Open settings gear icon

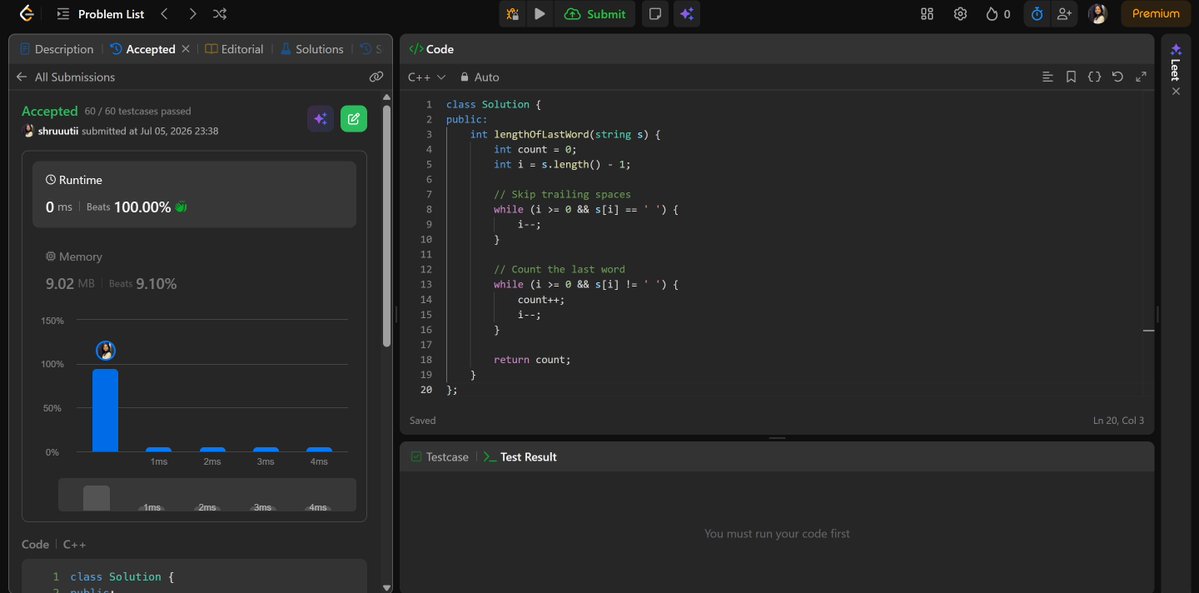[x=960, y=14]
